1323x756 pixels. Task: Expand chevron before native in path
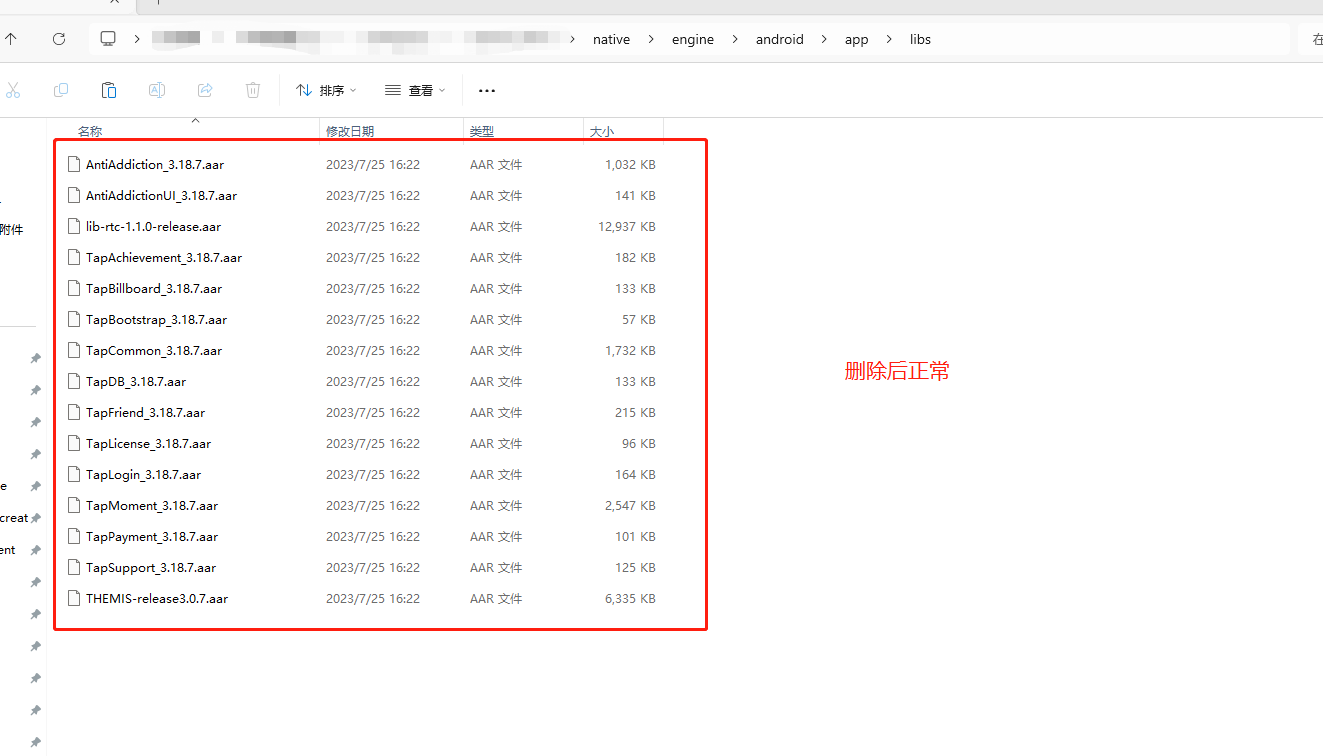[x=572, y=39]
